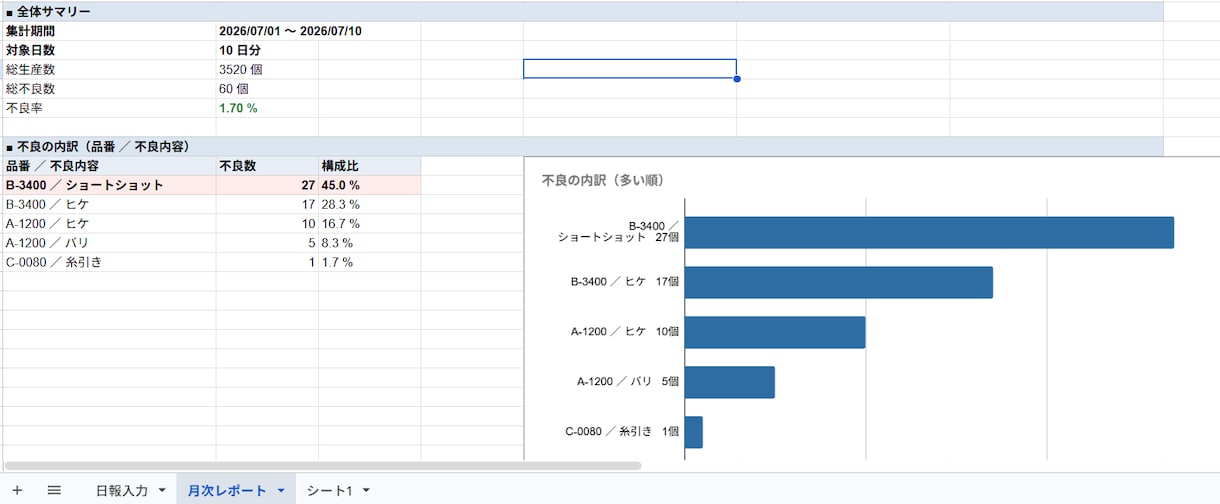This screenshot has height=504, width=1220.
Task: Switch to the 日報入力 sheet tab
Action: pyautogui.click(x=121, y=490)
